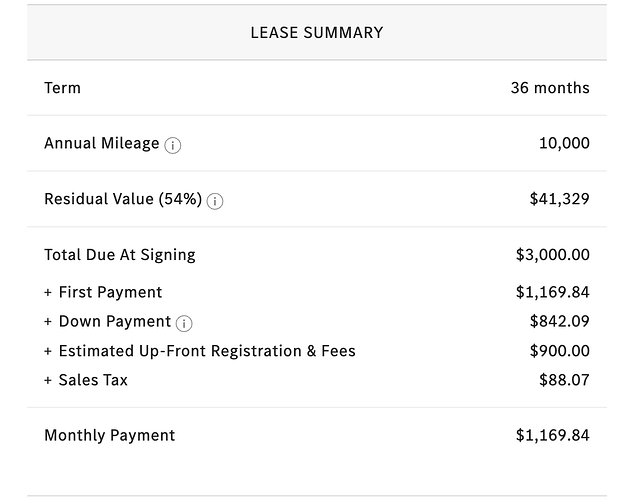Image resolution: width=627 pixels, height=500 pixels.
Task: Select the 36 months term value
Action: tap(550, 88)
